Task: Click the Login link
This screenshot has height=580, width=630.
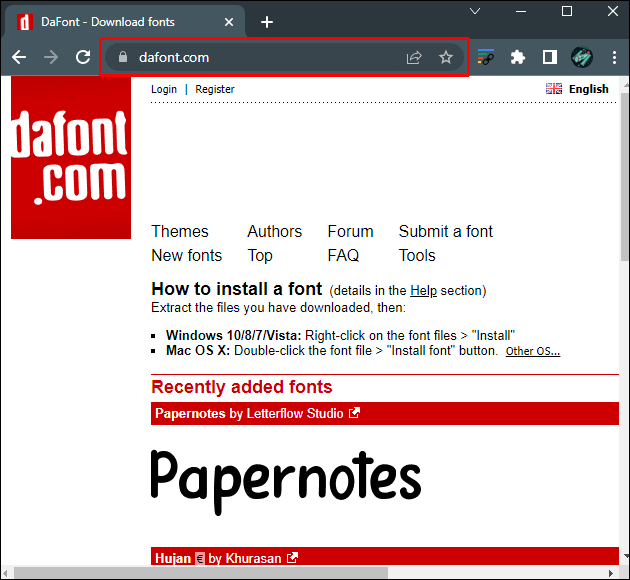Action: (164, 89)
